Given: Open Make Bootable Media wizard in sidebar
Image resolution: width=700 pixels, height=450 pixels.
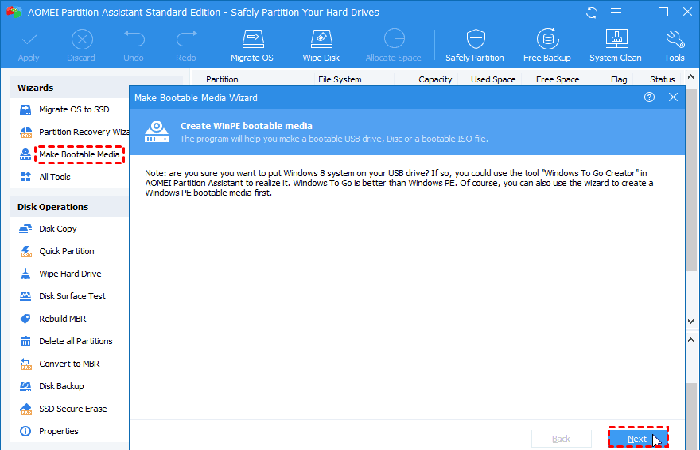Looking at the screenshot, I should pos(79,154).
